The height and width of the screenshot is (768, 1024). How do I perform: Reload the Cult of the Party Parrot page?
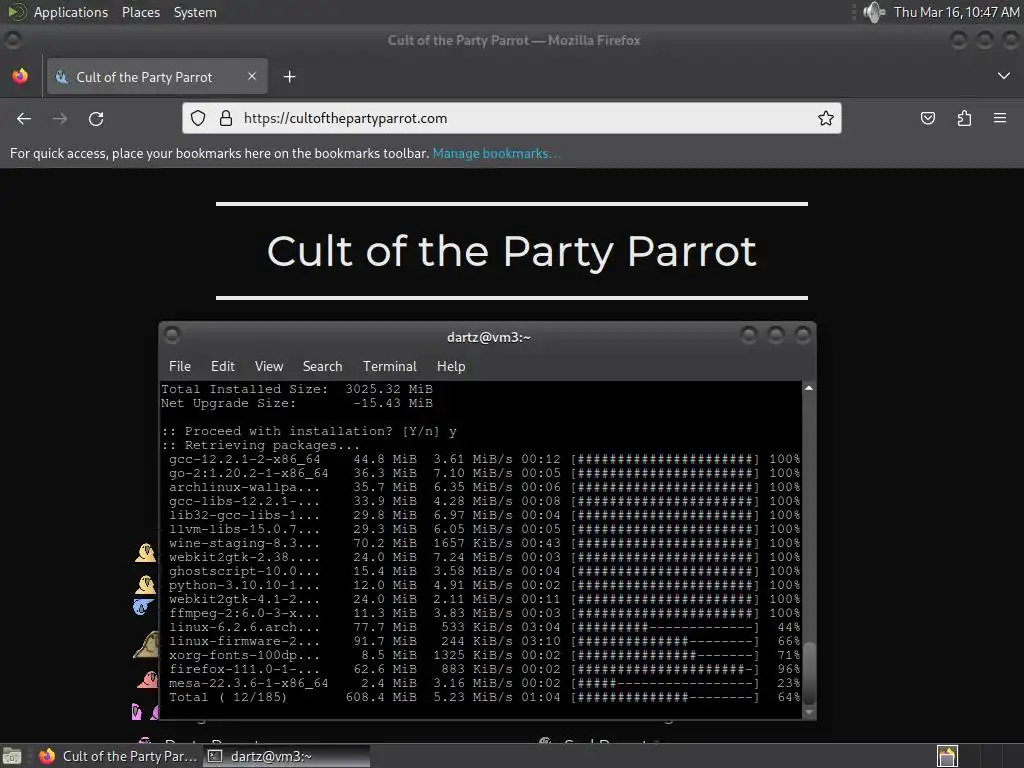96,118
